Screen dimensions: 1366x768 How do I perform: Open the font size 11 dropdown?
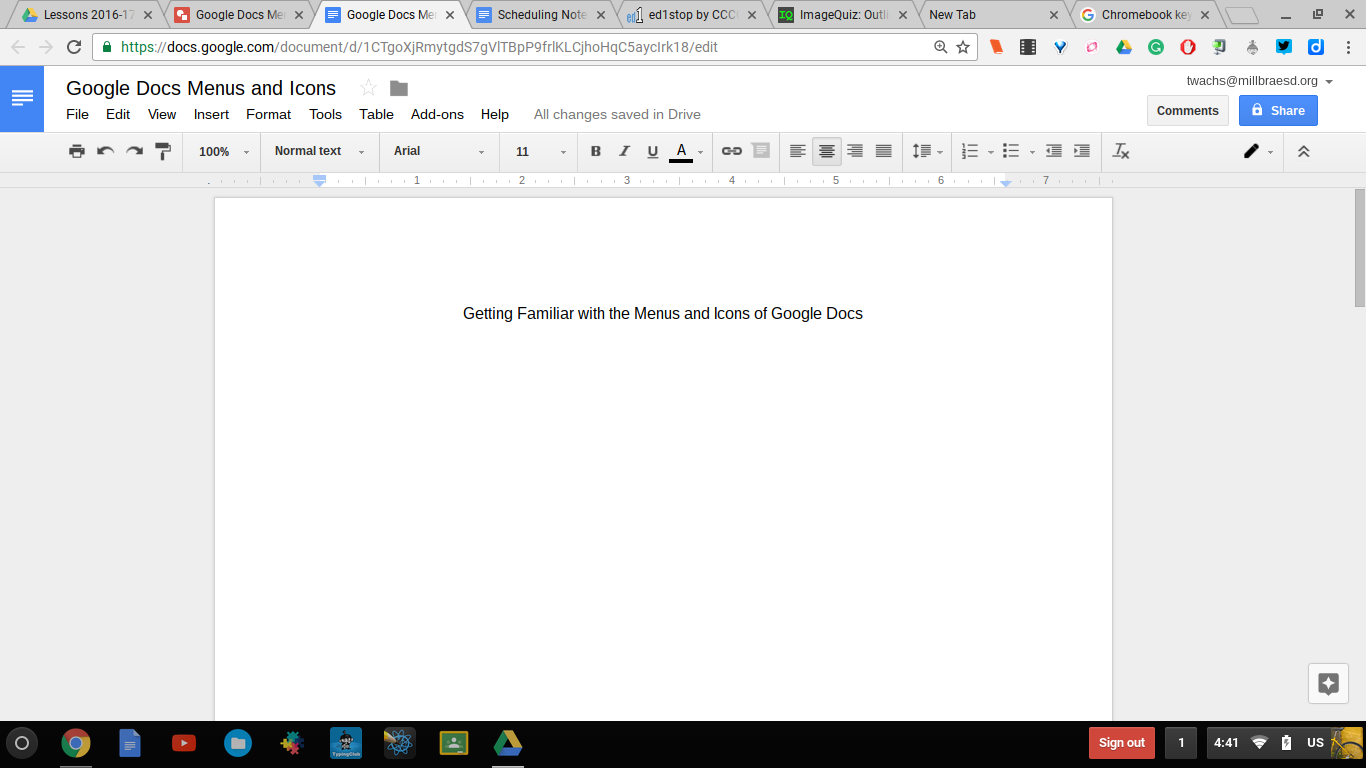pos(541,151)
